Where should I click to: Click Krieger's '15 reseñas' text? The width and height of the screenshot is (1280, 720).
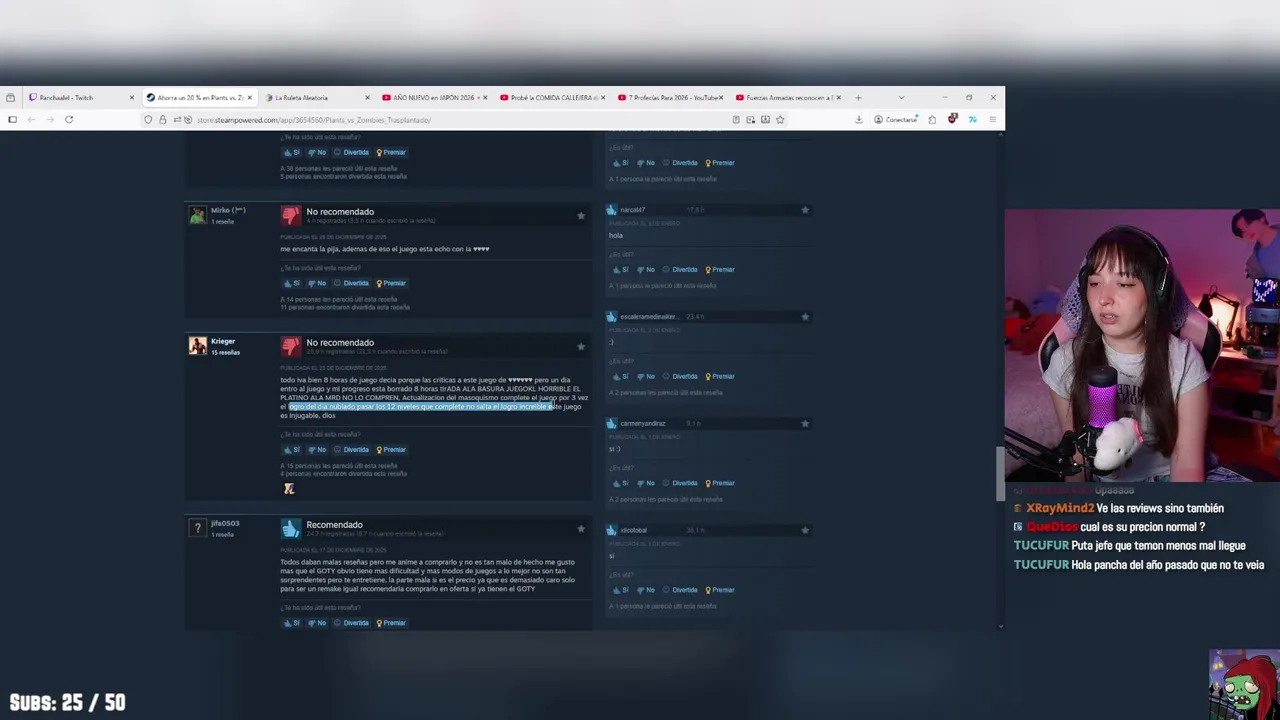click(225, 353)
